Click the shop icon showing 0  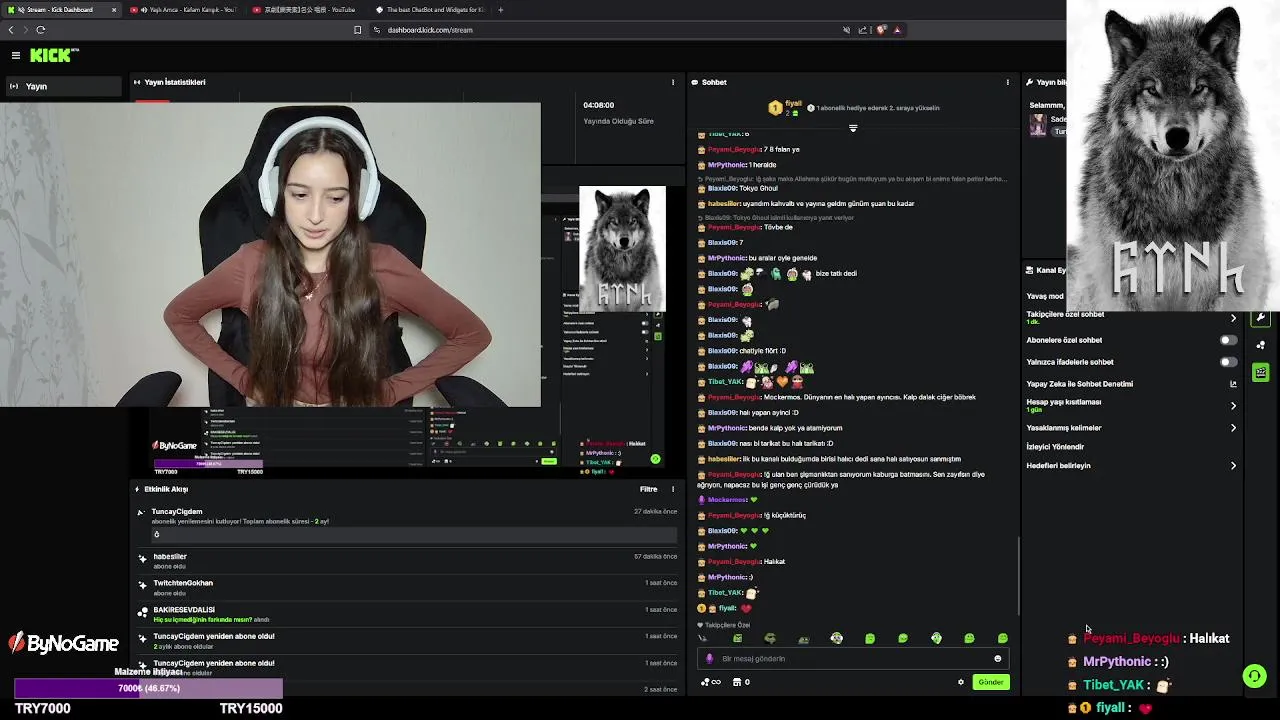pyautogui.click(x=741, y=682)
